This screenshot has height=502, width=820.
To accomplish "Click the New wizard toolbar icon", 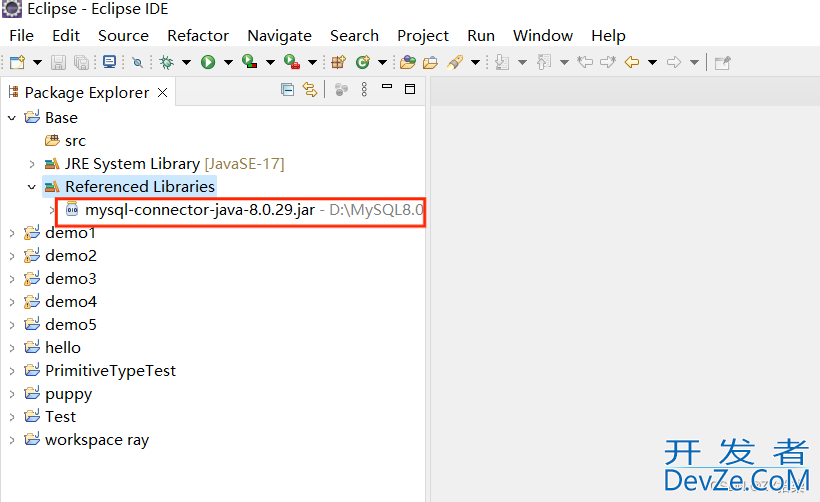I will (x=17, y=62).
